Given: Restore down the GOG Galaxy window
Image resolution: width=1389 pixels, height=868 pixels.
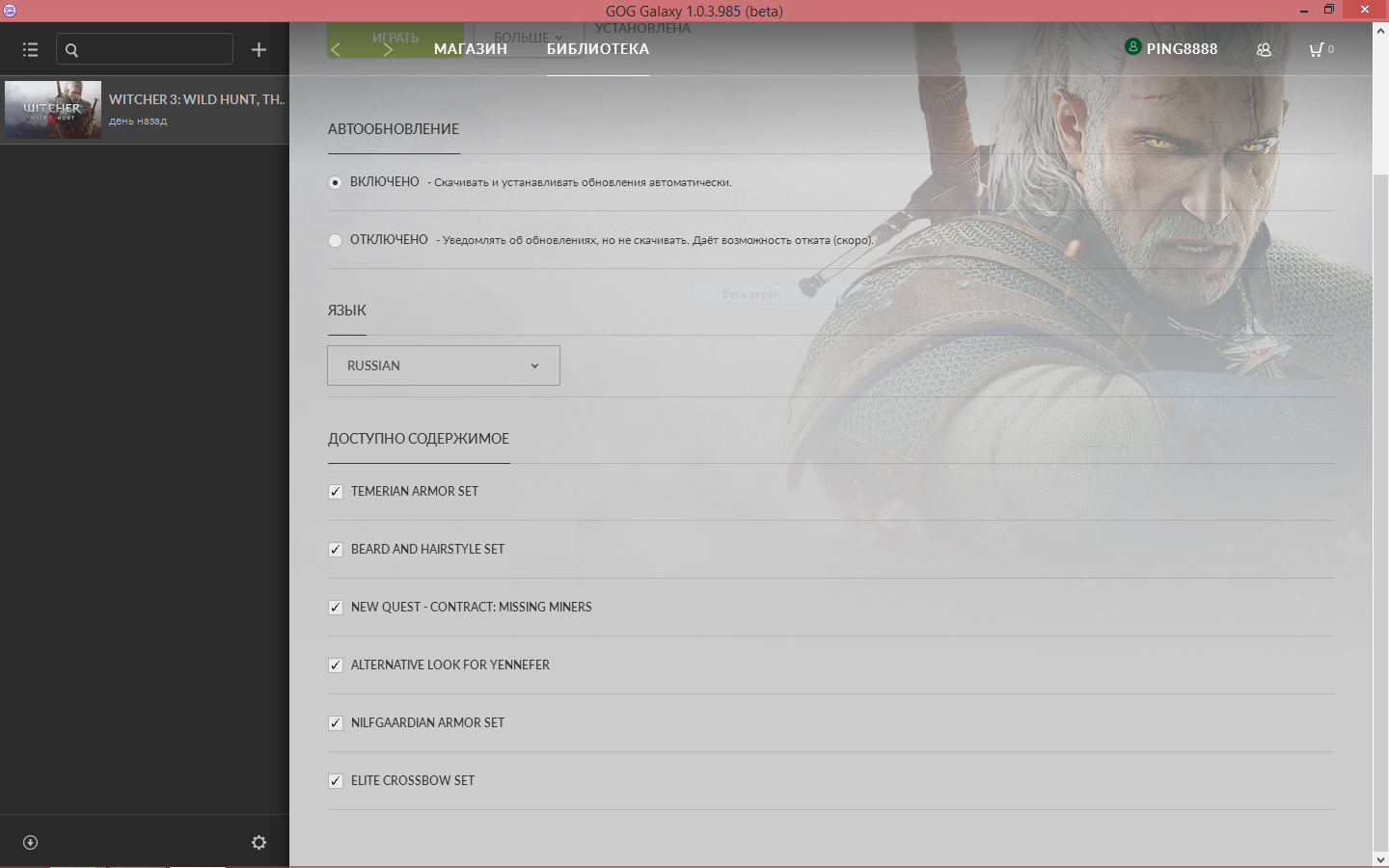Looking at the screenshot, I should click(x=1328, y=10).
